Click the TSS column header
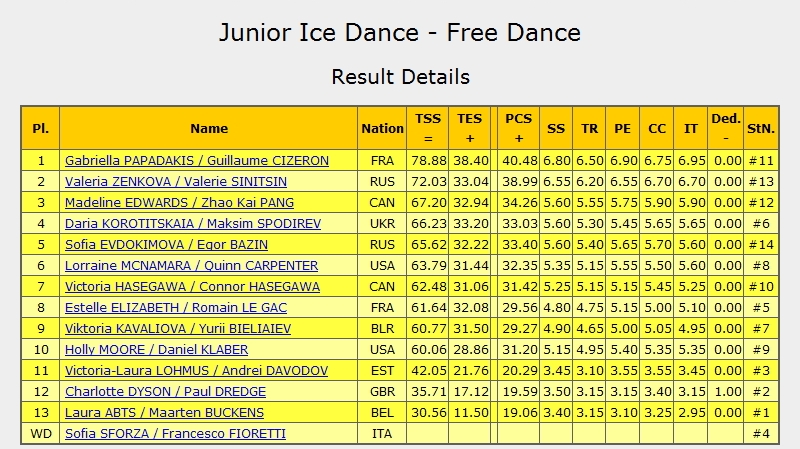 pos(428,129)
